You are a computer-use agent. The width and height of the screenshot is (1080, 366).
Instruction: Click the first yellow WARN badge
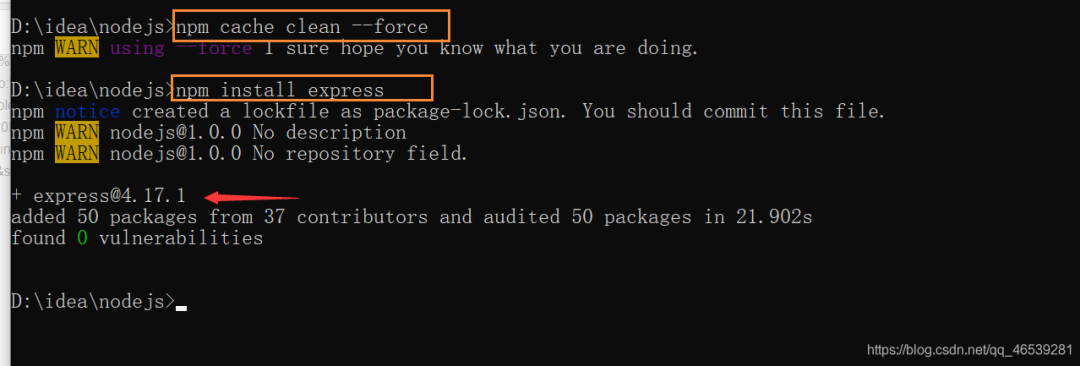tap(76, 48)
